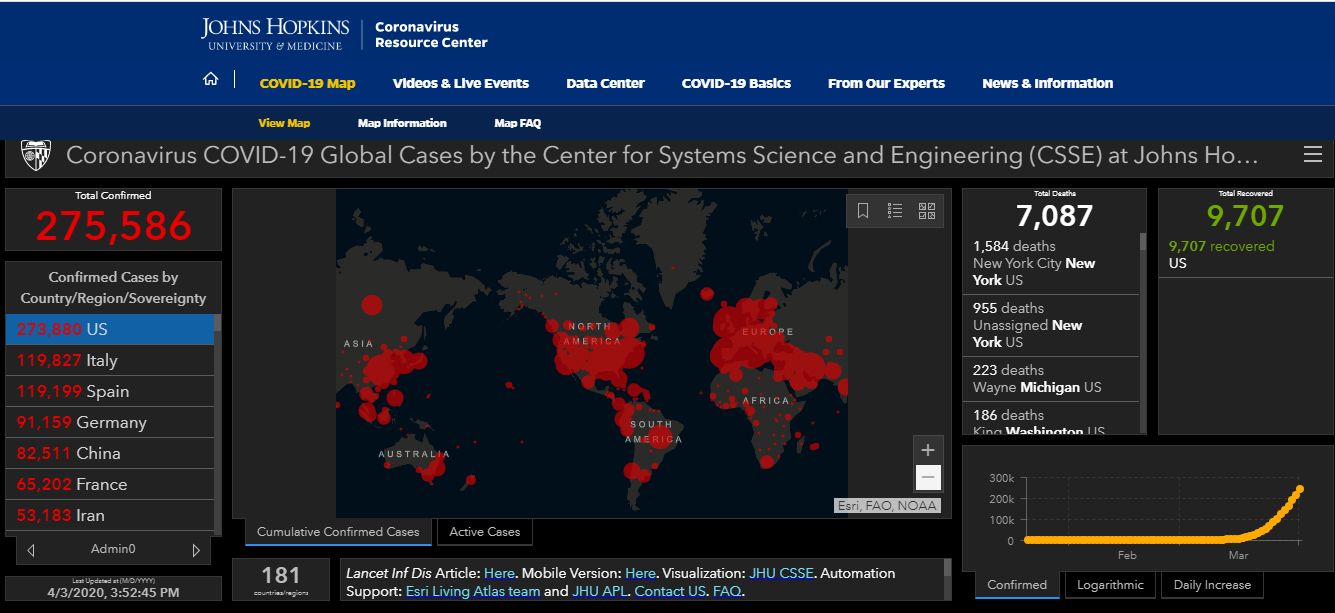
Task: Click the previous Admin arrow
Action: point(31,550)
